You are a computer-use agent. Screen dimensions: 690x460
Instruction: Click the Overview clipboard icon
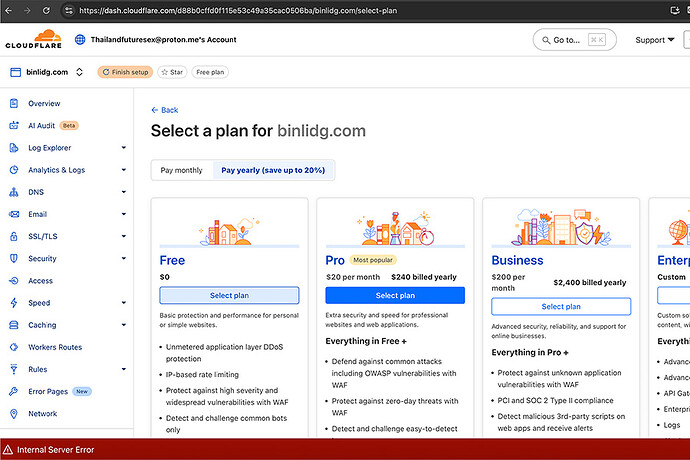(14, 103)
